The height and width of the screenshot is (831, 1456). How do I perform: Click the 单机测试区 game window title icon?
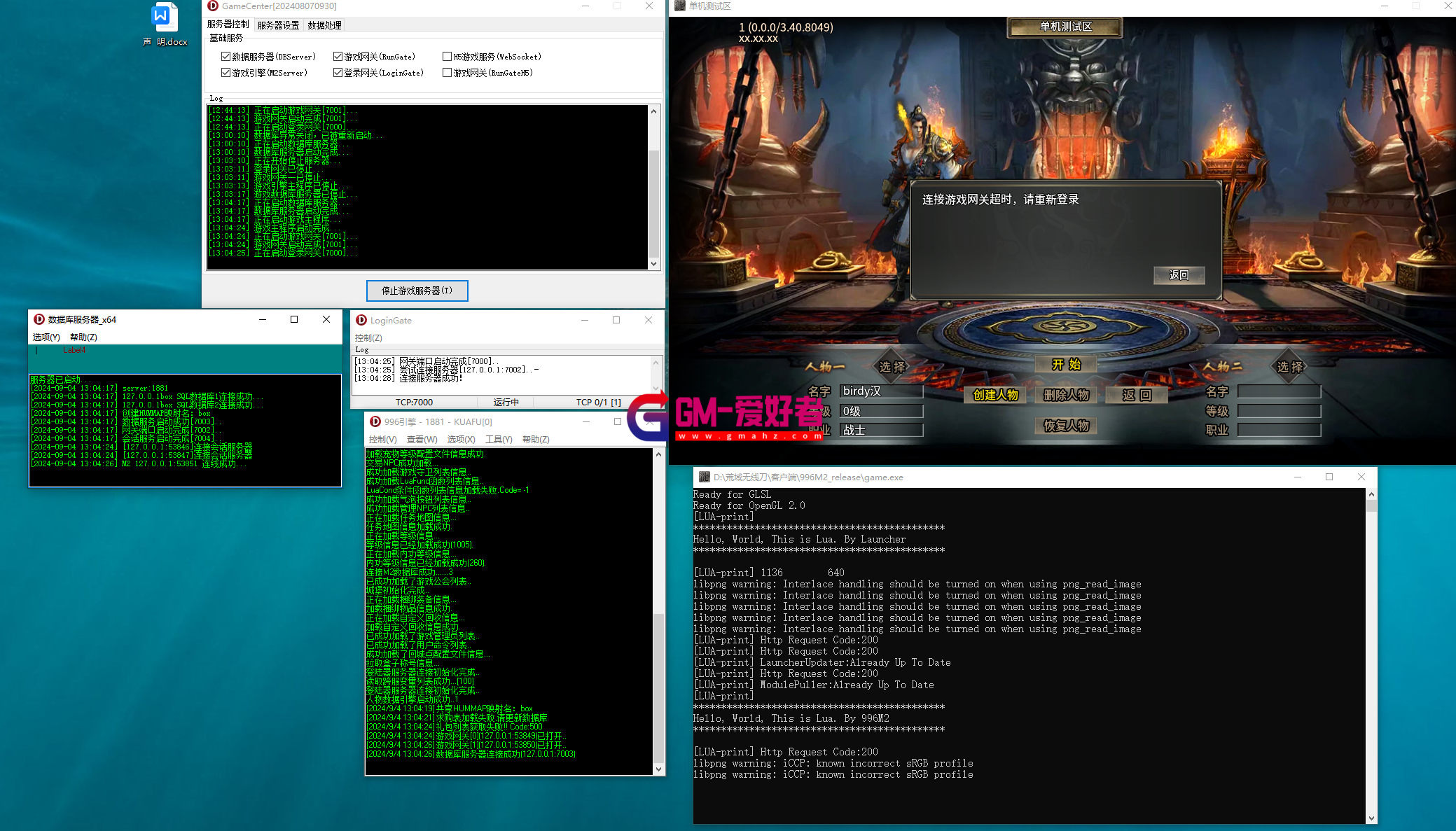click(679, 6)
